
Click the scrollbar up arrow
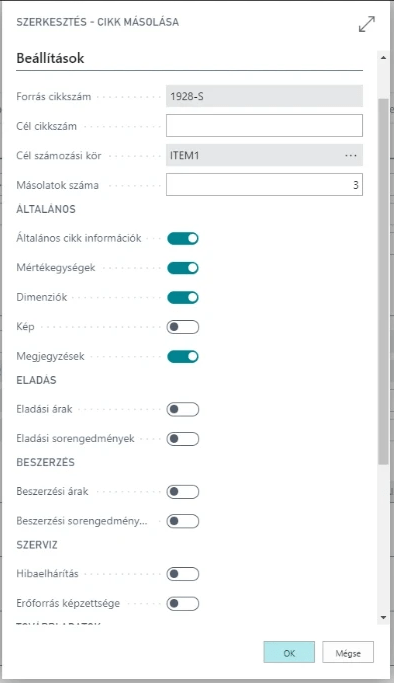[383, 57]
